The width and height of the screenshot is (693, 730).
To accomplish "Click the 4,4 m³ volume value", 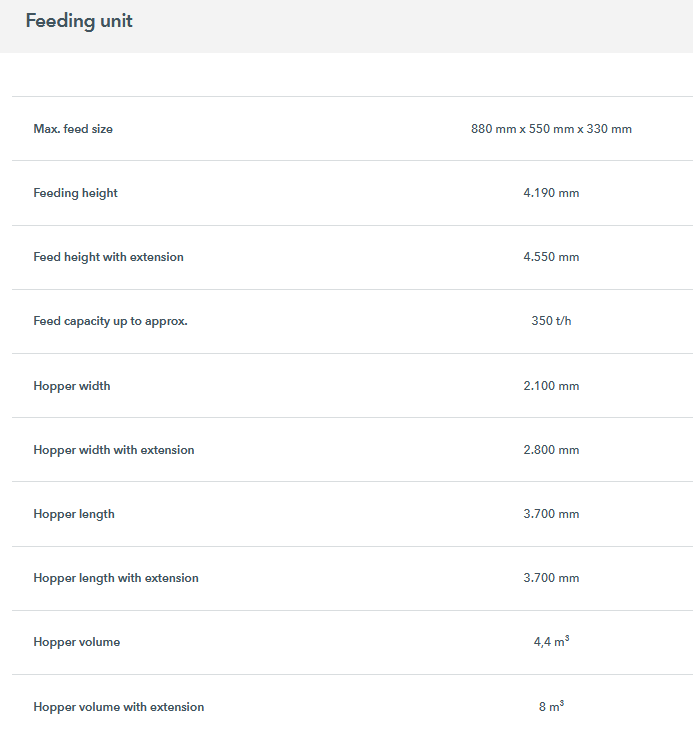I will (x=551, y=642).
